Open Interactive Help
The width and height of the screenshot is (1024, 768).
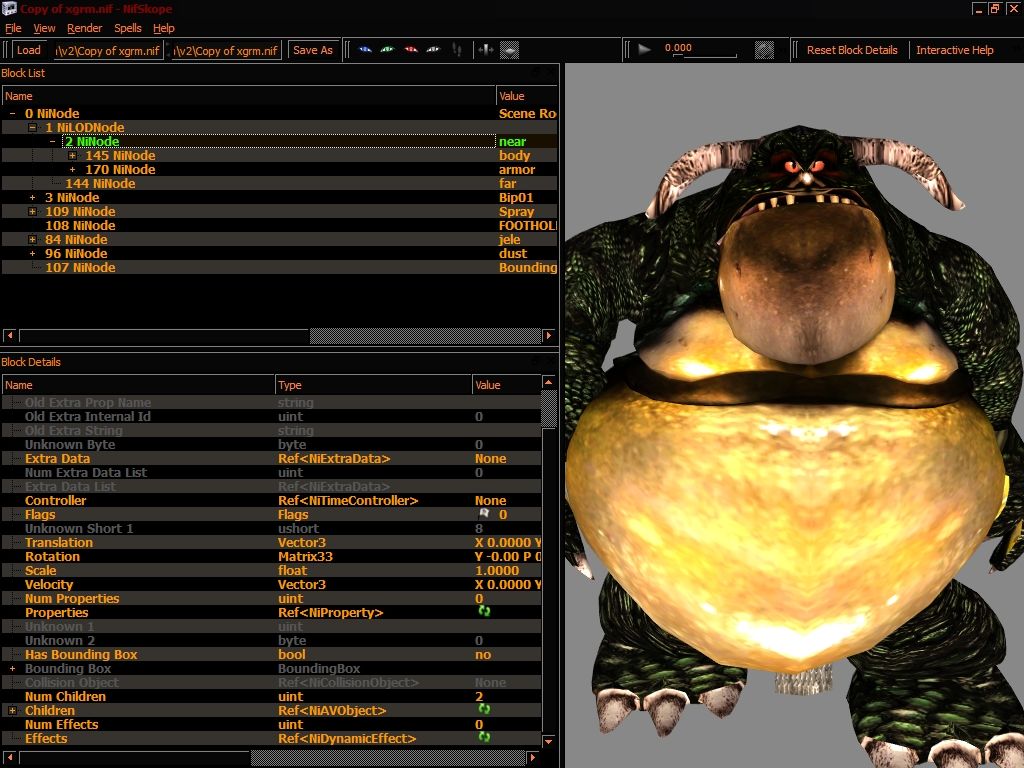955,50
